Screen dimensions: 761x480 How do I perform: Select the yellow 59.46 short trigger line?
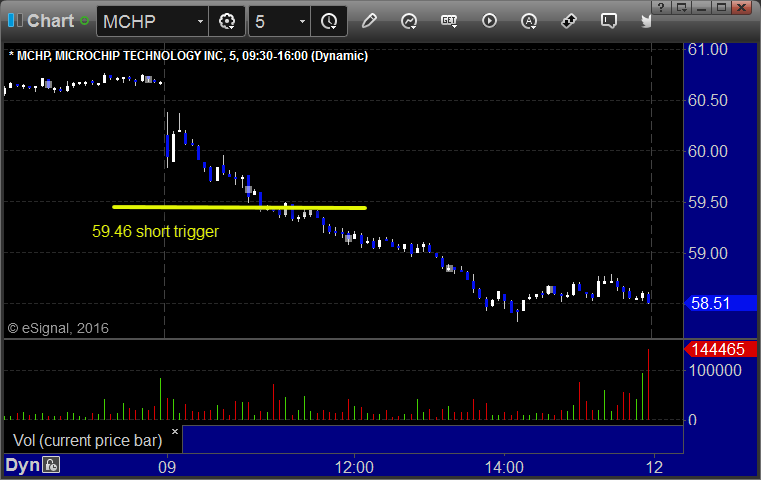(x=239, y=207)
